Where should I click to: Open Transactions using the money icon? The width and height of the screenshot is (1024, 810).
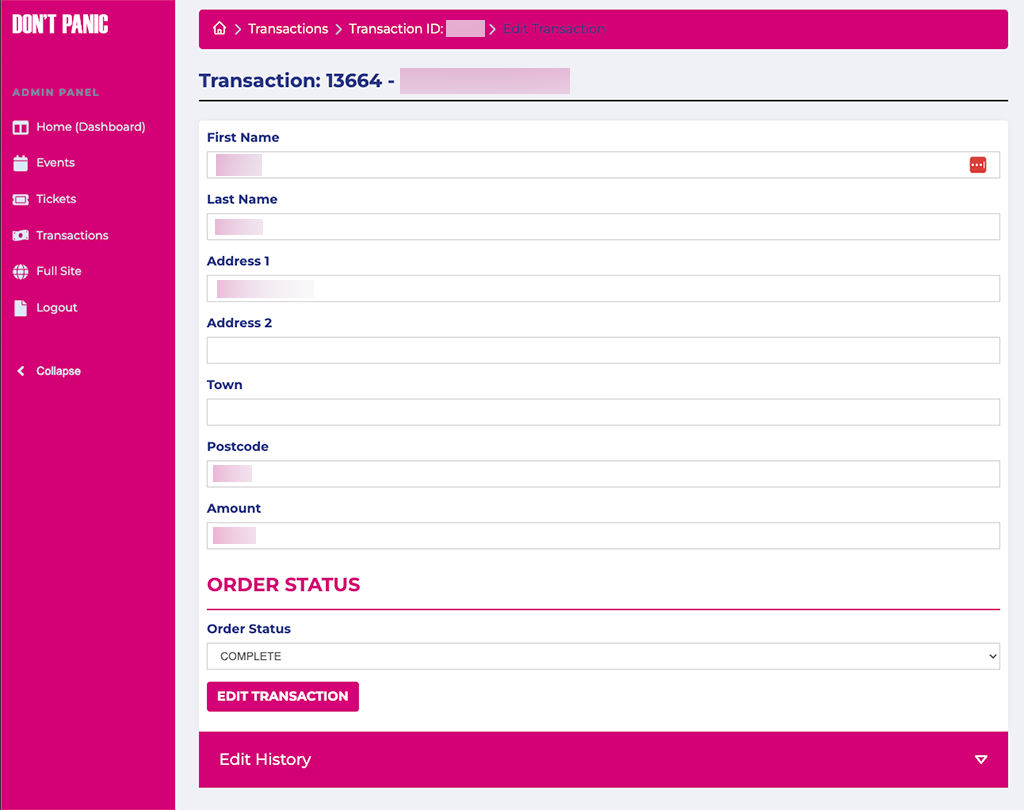(x=21, y=235)
